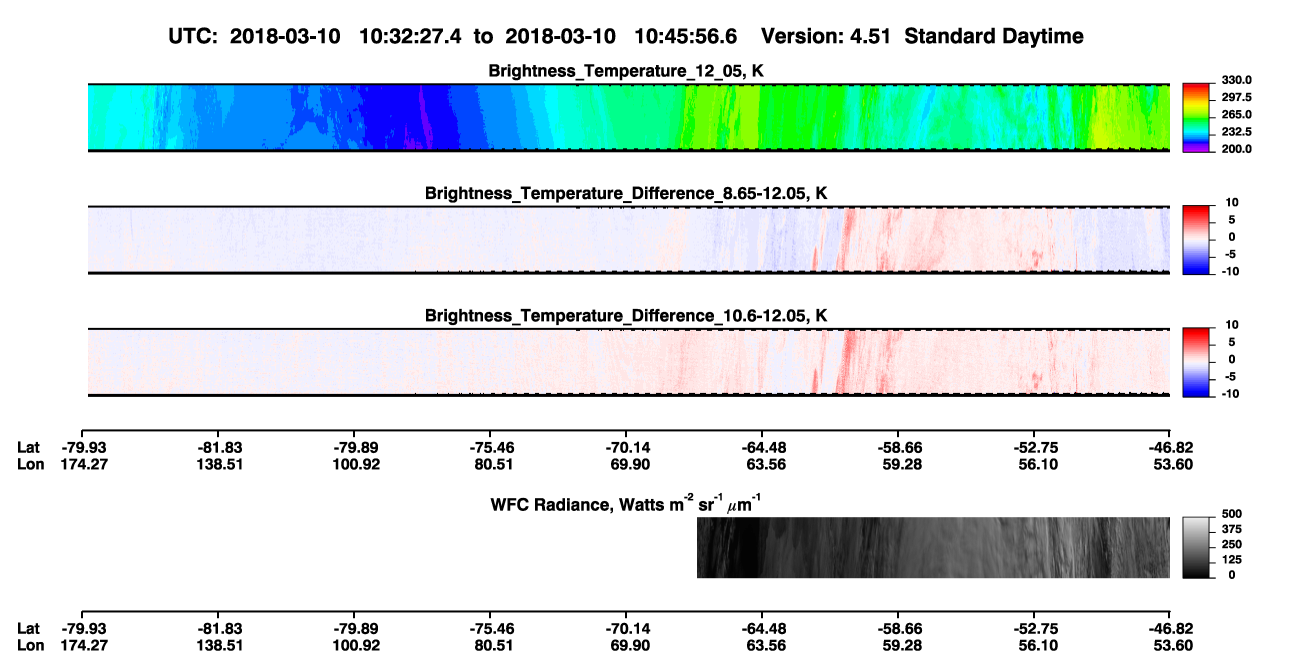
Task: Click Lat -81.83 under the 10.6-12.05 panel
Action: click(218, 448)
